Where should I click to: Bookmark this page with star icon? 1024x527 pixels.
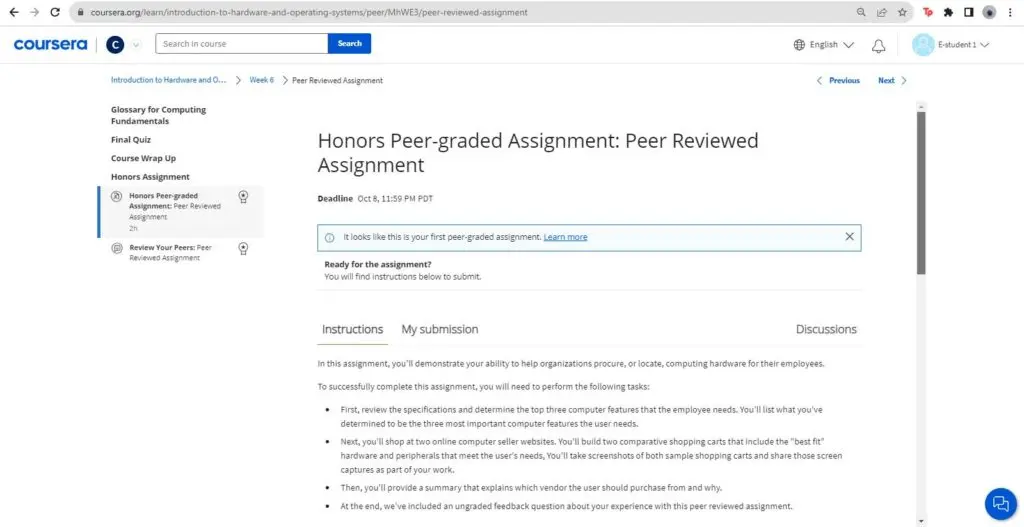click(902, 12)
